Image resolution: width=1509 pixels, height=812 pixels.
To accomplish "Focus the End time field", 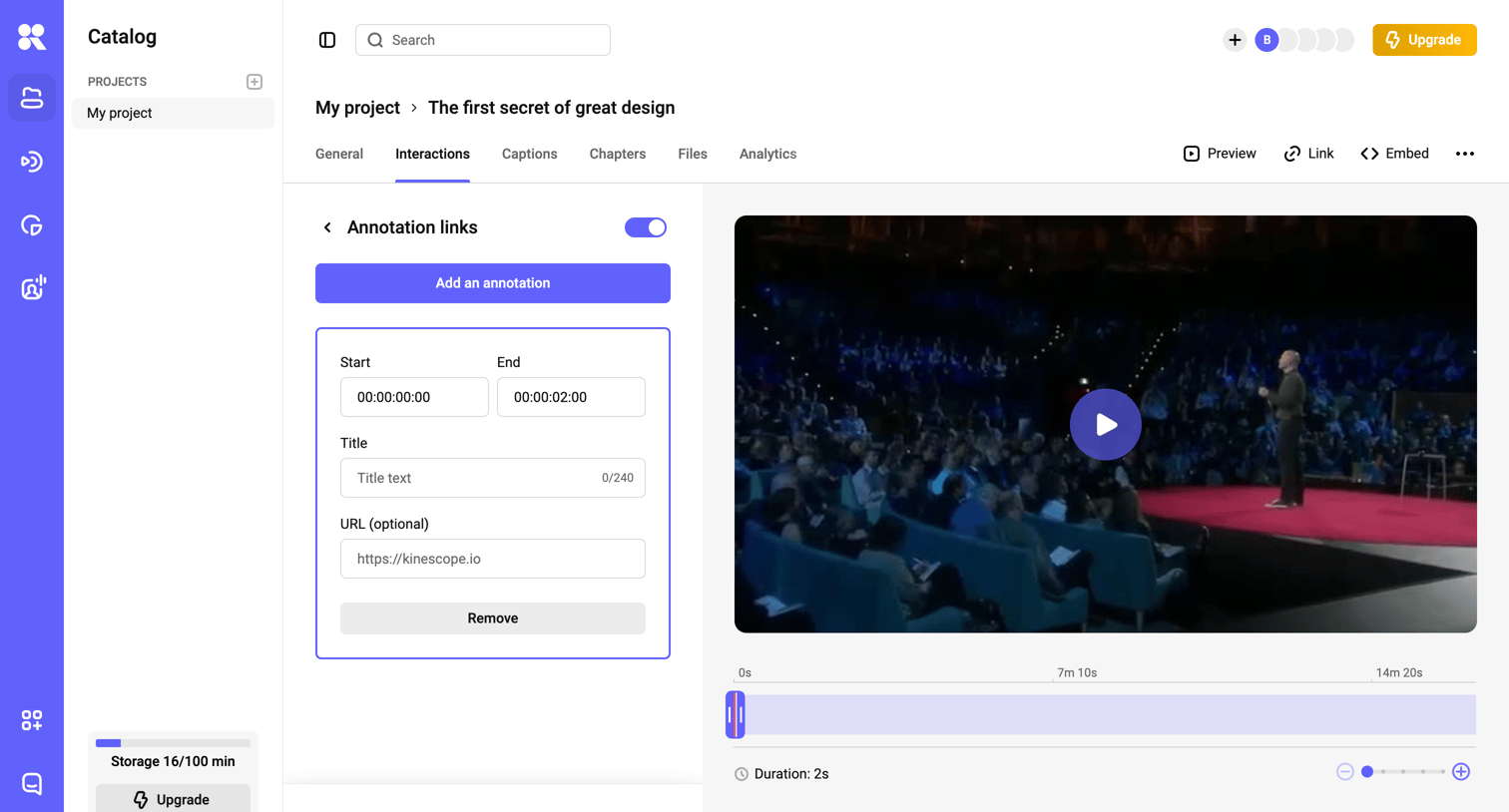I will point(571,397).
